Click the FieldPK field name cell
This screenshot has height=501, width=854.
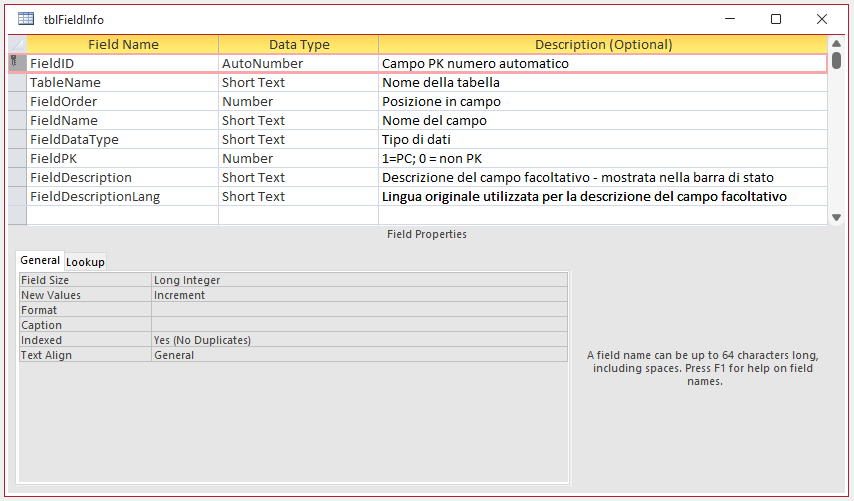[123, 159]
